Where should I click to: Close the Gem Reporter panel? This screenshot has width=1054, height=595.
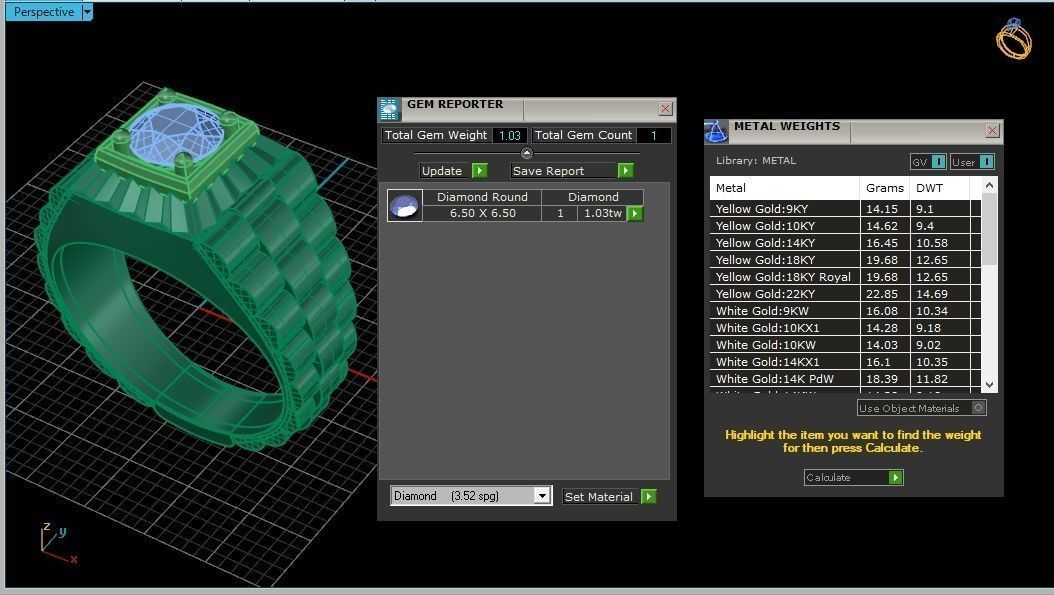pos(665,108)
